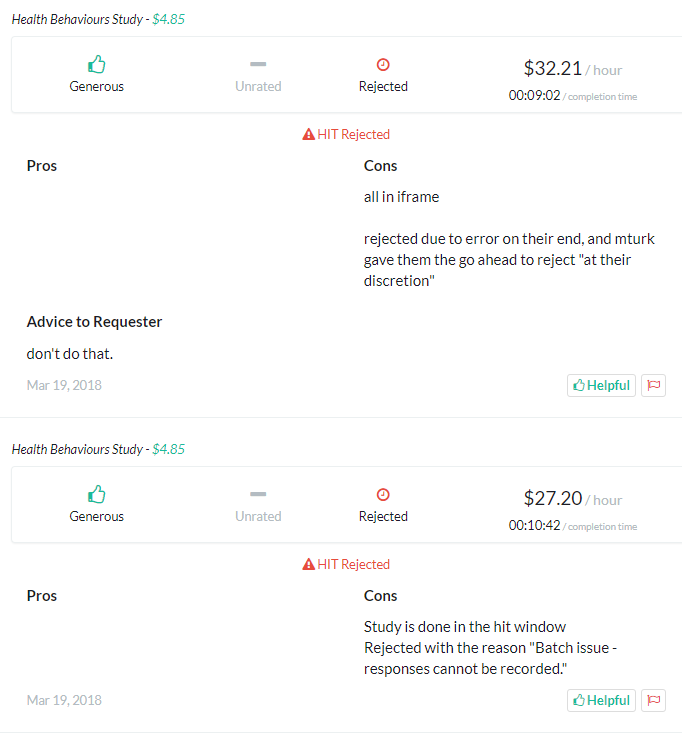This screenshot has height=737, width=682.
Task: Click the red Rejected clock icon in first review
Action: pos(383,64)
